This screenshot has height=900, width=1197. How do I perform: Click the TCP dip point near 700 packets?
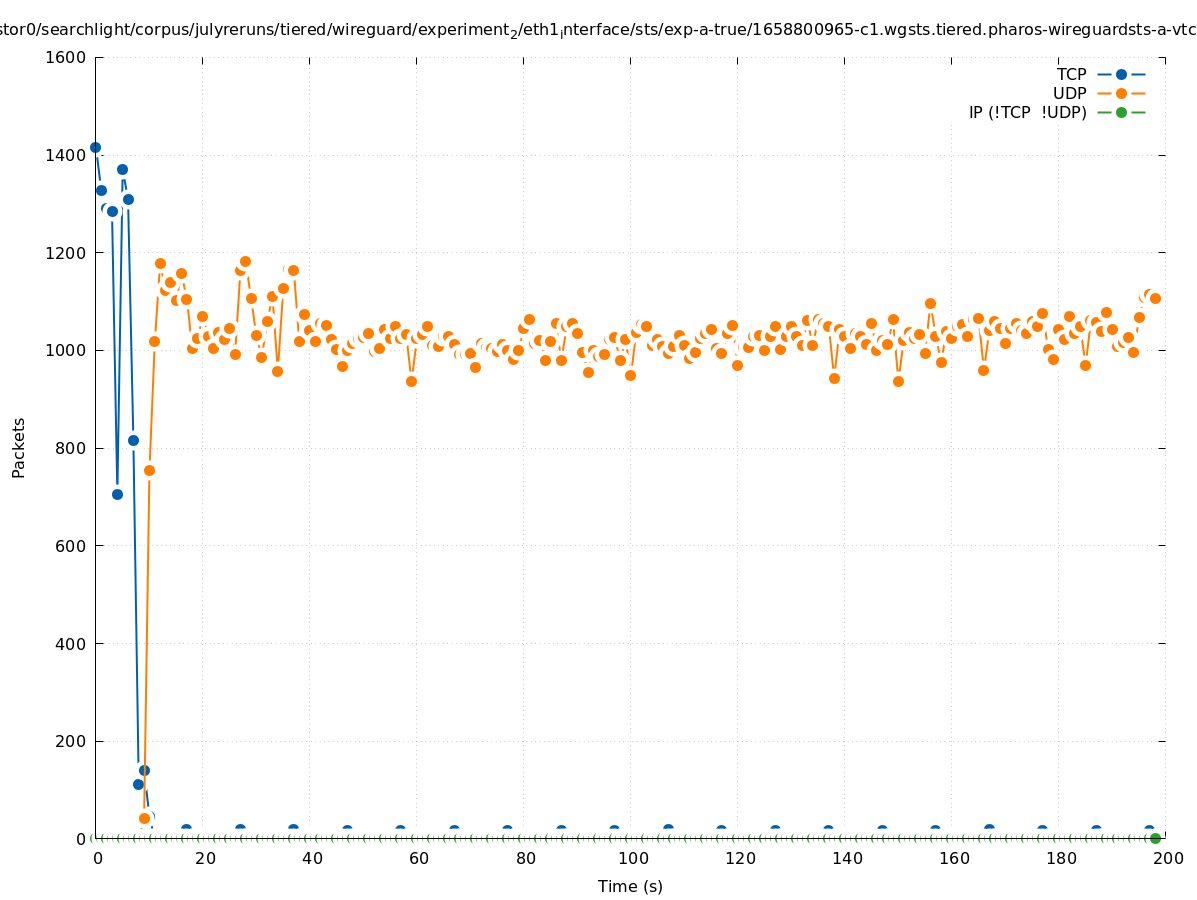(117, 494)
